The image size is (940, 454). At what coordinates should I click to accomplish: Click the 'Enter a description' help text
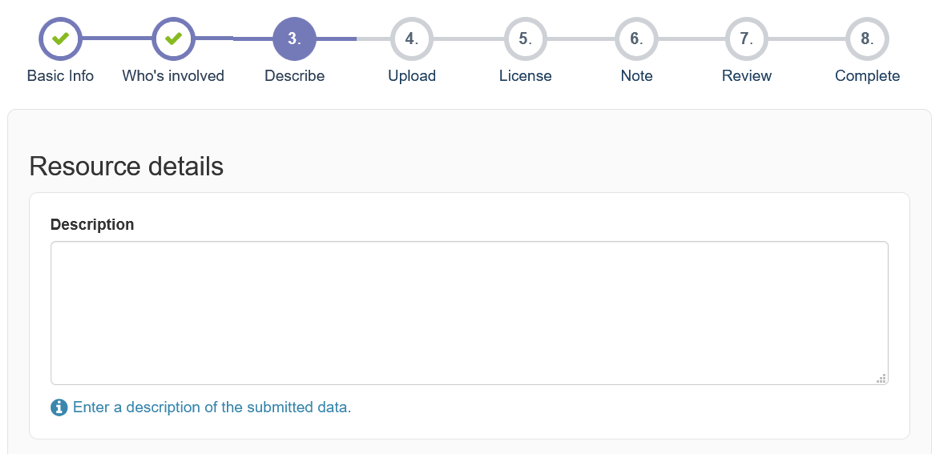coord(212,407)
